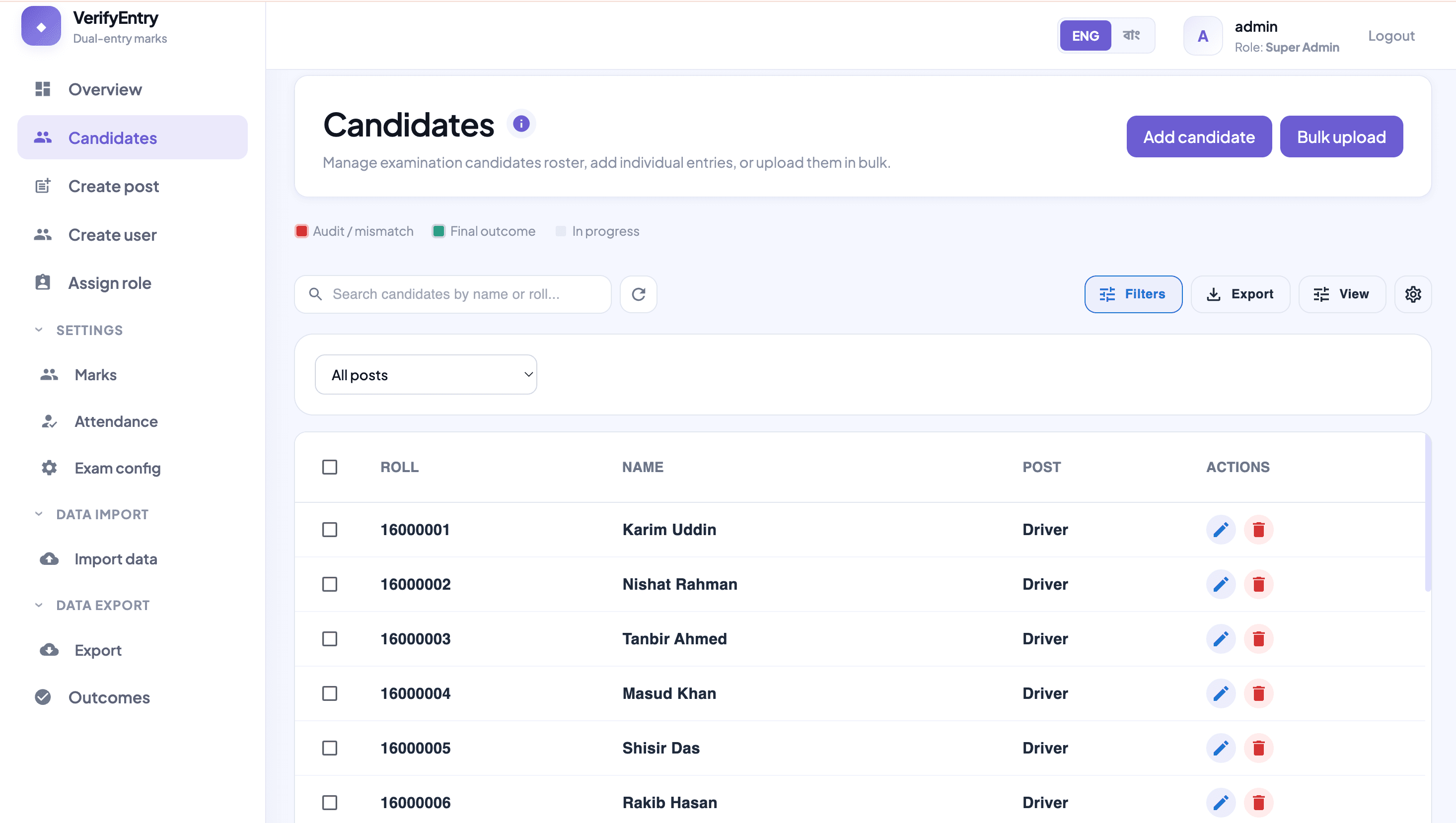Open the table settings gear icon
This screenshot has height=823, width=1456.
click(1413, 294)
